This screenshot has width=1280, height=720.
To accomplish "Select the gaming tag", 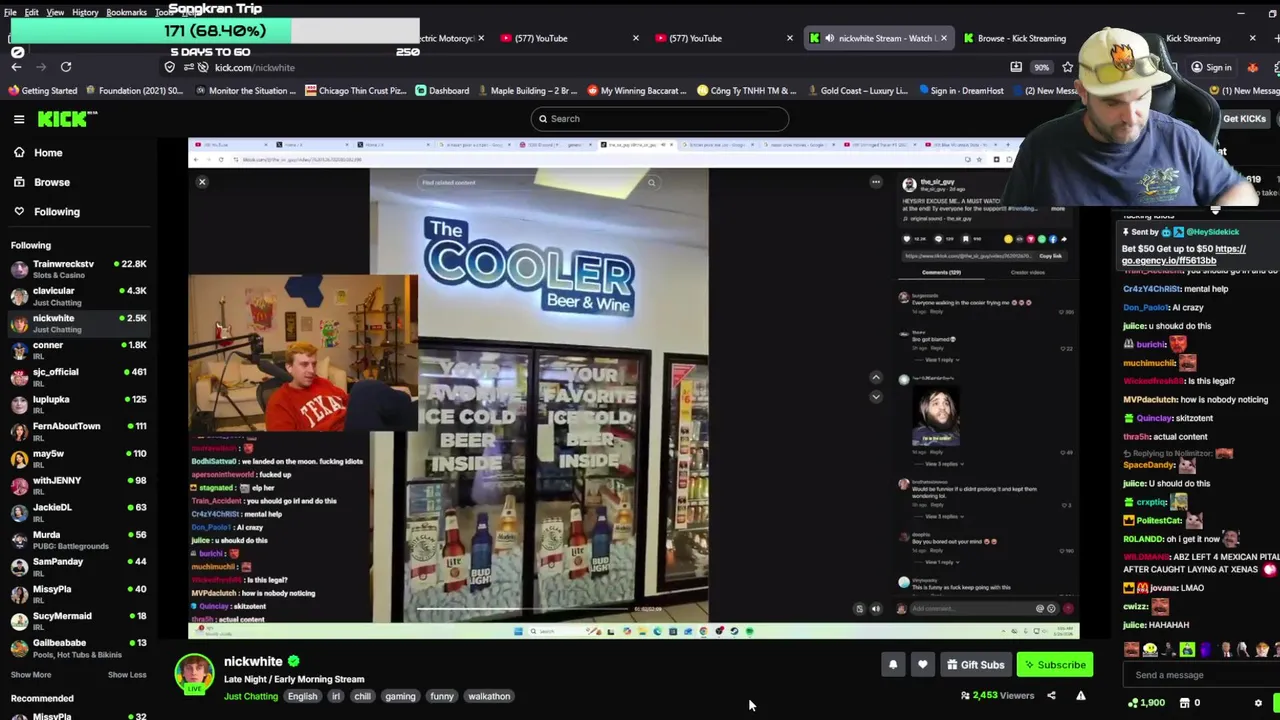I will 400,697.
